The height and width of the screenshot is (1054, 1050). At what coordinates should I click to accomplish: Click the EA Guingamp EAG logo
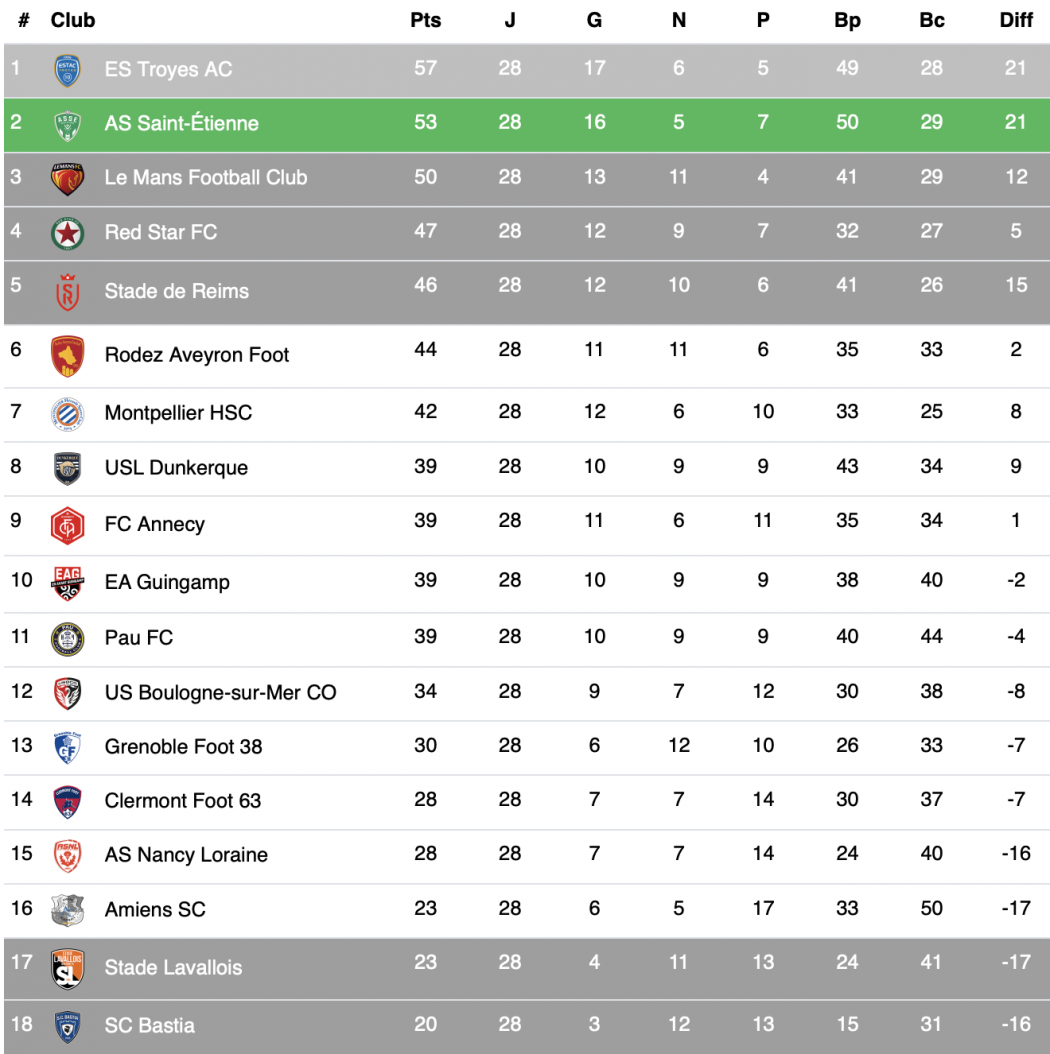coord(67,582)
